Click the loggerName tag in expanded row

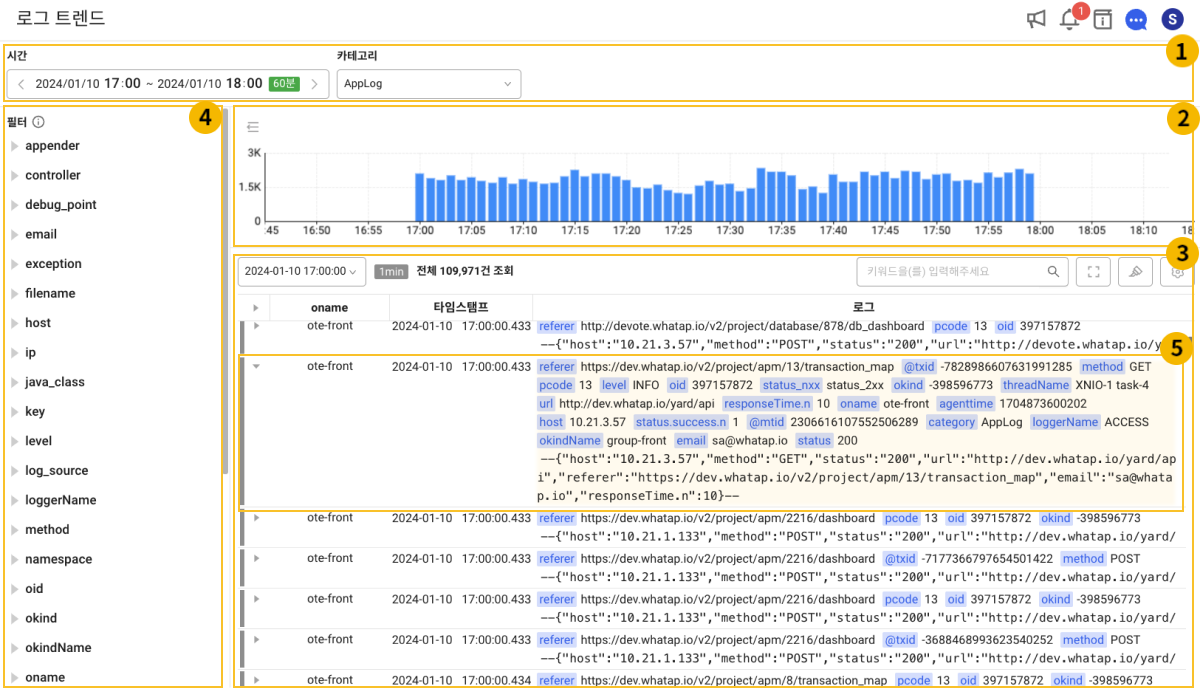click(1064, 422)
